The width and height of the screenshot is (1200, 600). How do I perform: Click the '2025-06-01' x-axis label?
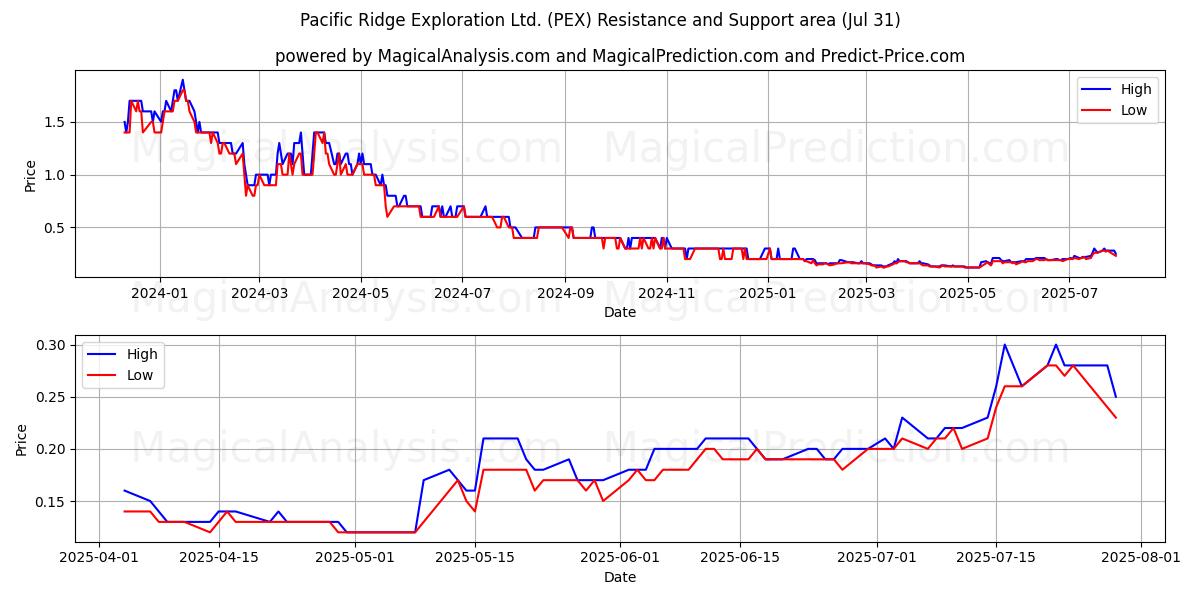coord(621,557)
